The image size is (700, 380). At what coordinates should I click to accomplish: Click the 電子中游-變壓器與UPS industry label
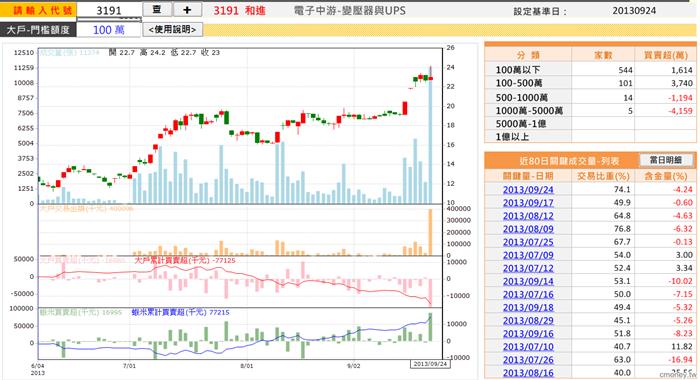coord(350,11)
